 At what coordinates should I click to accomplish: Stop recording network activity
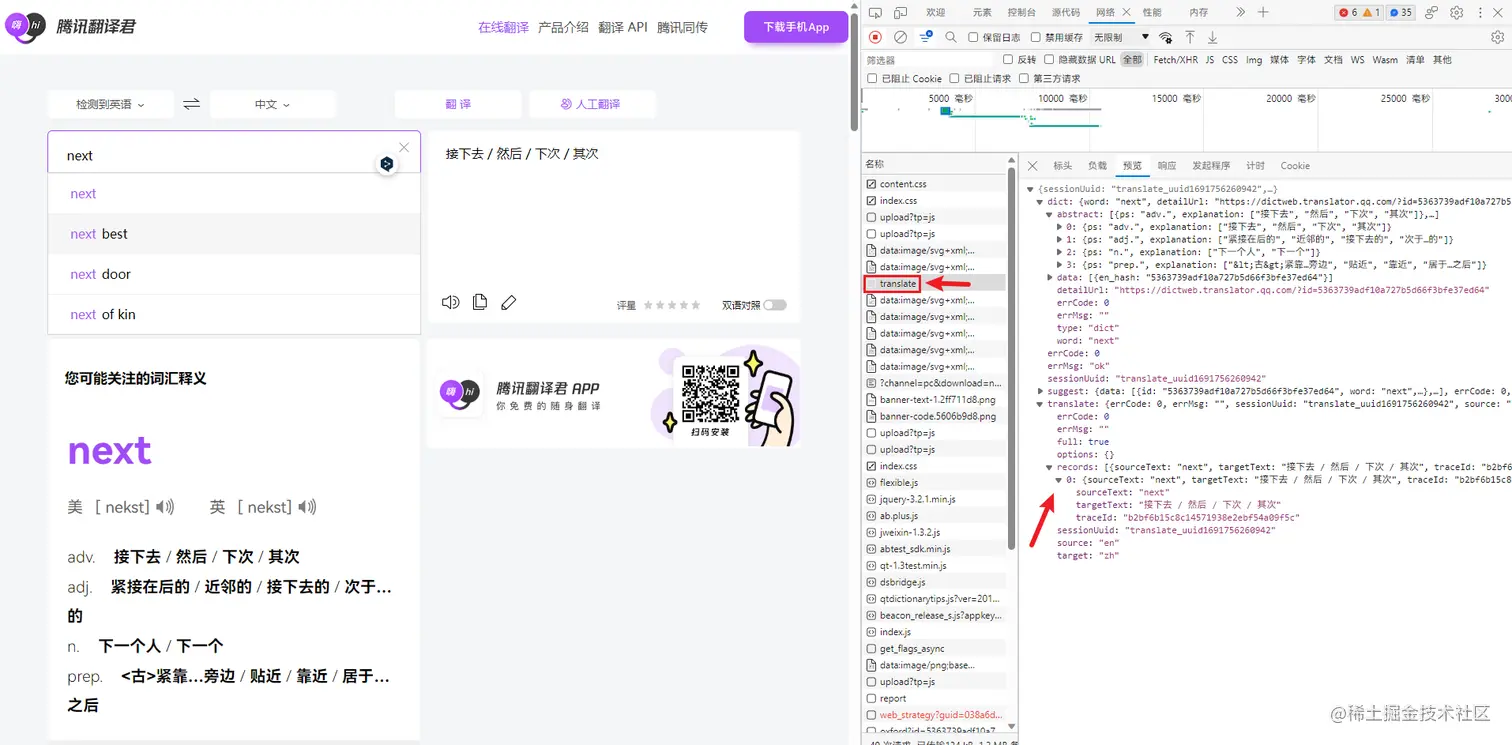[875, 37]
